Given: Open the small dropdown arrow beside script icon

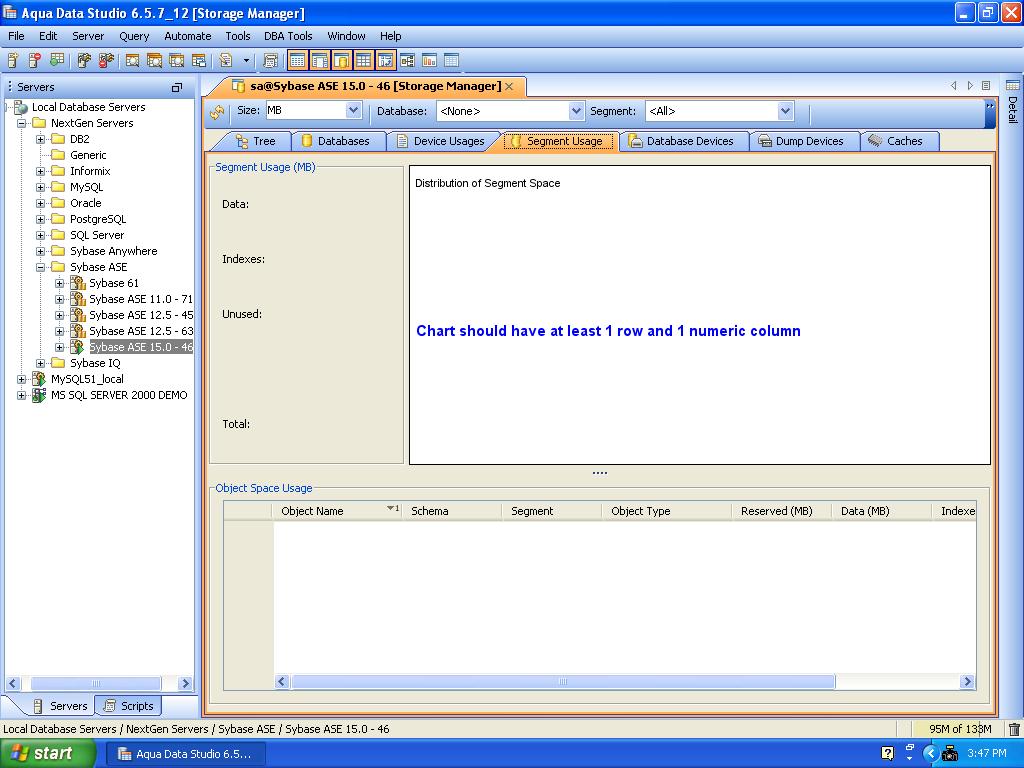Looking at the screenshot, I should point(246,61).
